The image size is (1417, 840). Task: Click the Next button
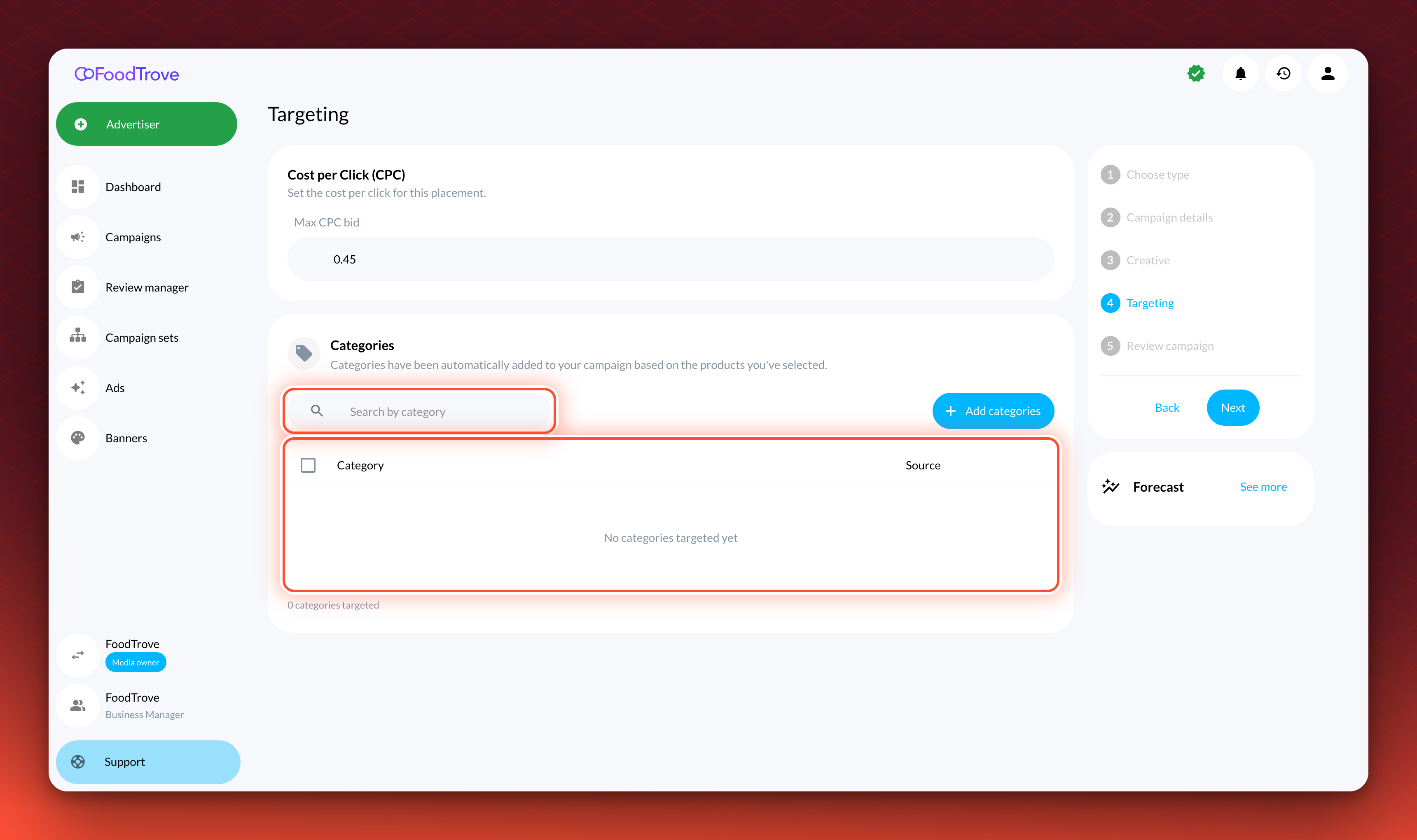(1233, 408)
